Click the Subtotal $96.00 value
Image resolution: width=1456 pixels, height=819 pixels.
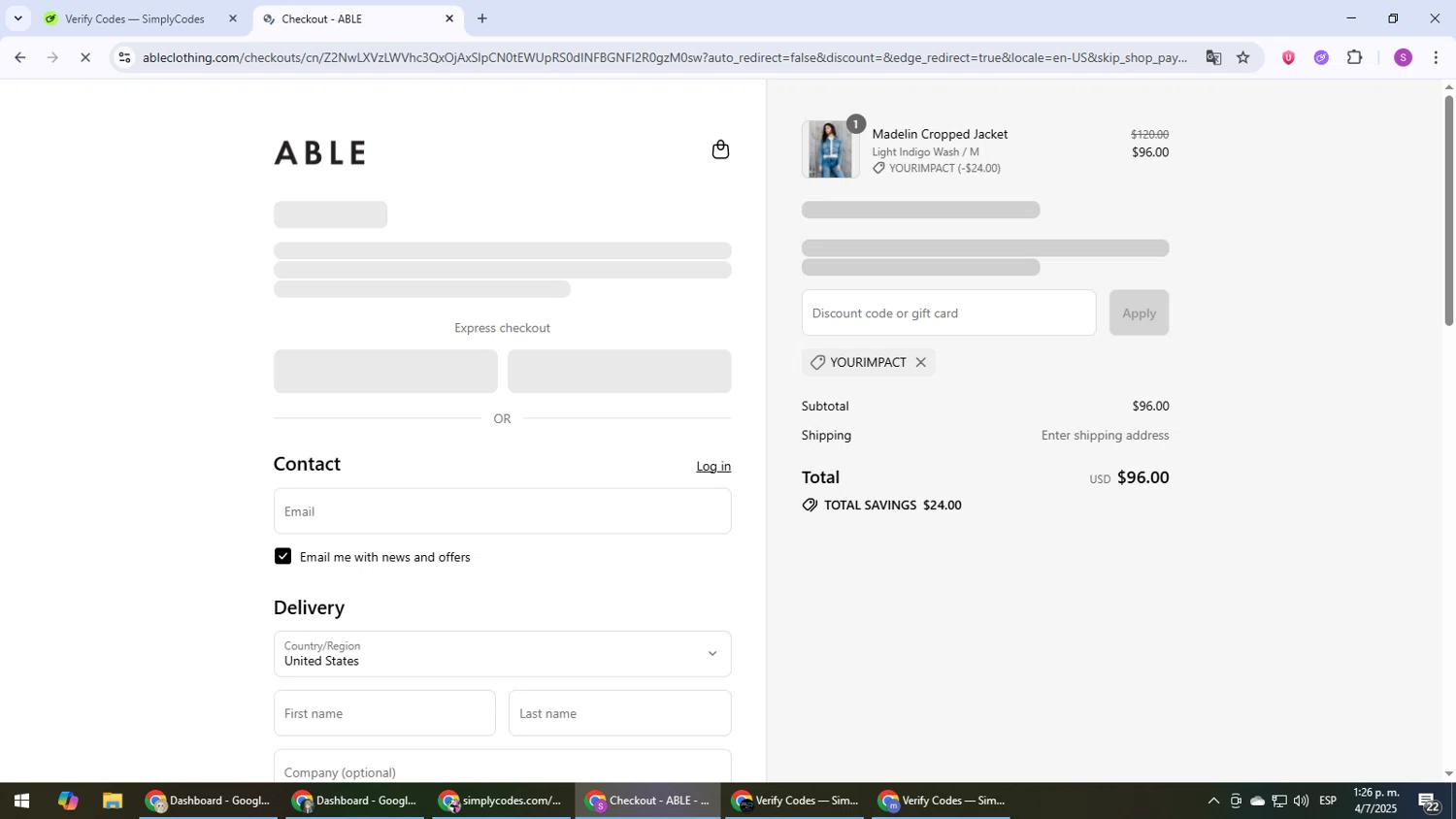click(x=1150, y=406)
